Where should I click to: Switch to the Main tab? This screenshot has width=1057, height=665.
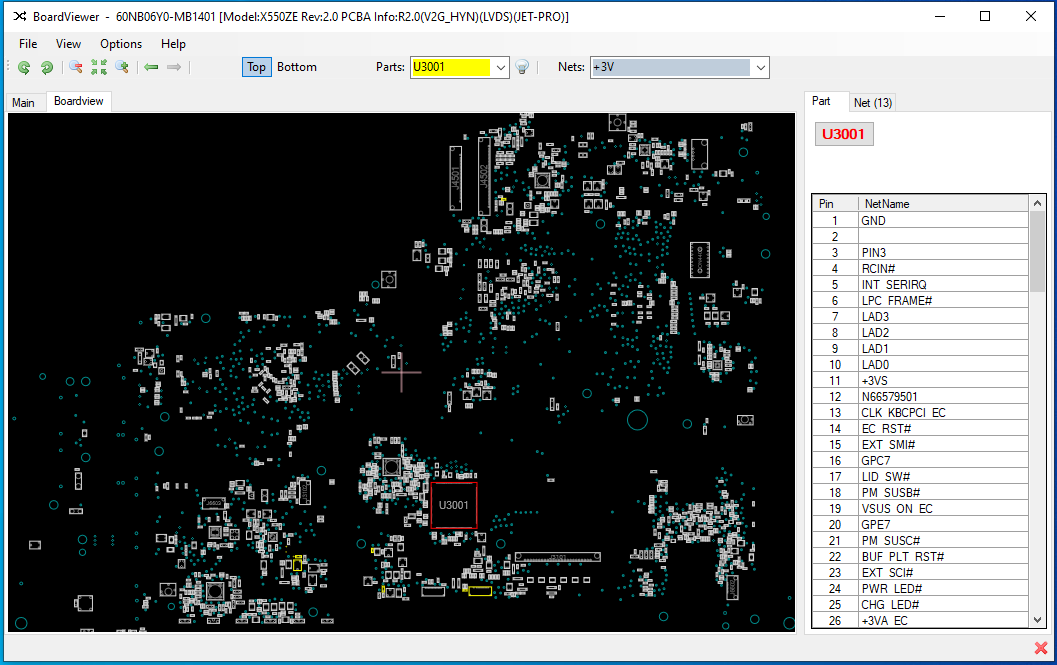pos(24,102)
